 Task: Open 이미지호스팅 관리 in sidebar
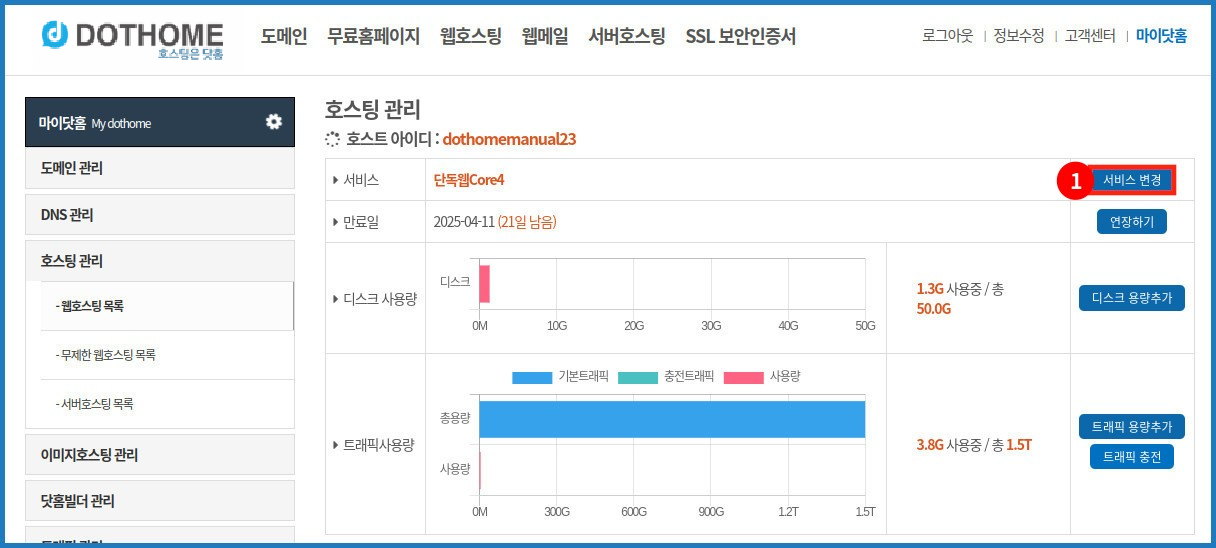(x=160, y=455)
